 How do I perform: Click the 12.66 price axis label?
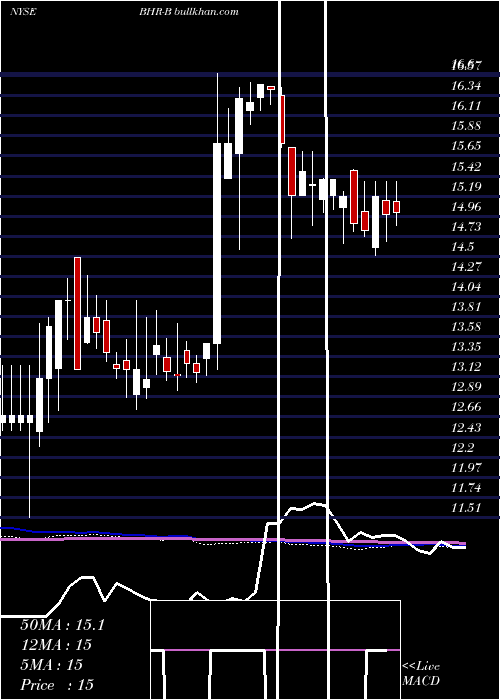pyautogui.click(x=467, y=407)
